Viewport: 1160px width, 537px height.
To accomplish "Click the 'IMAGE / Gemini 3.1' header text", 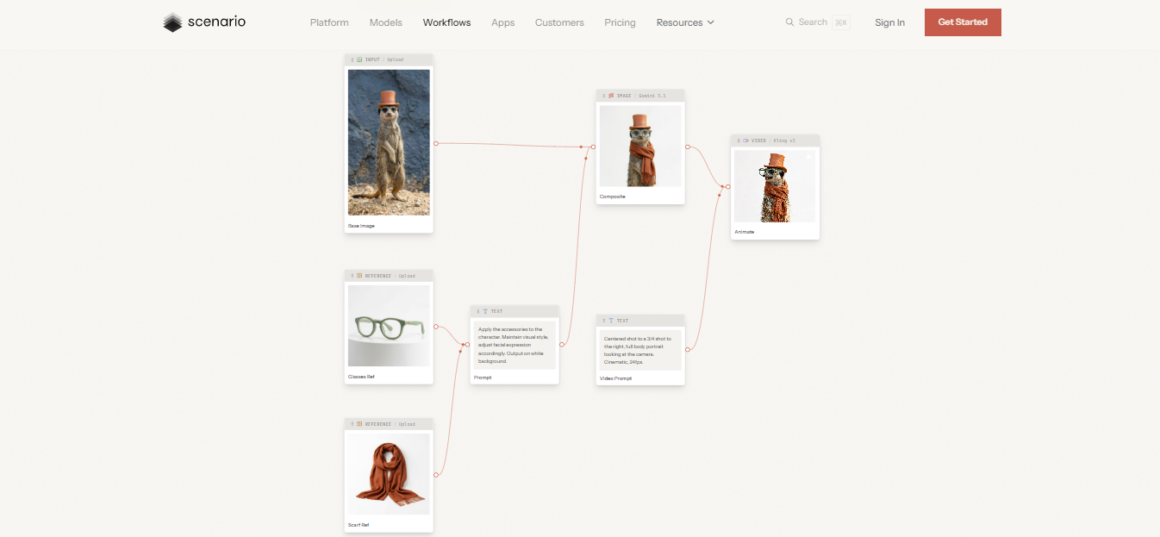I will [641, 95].
